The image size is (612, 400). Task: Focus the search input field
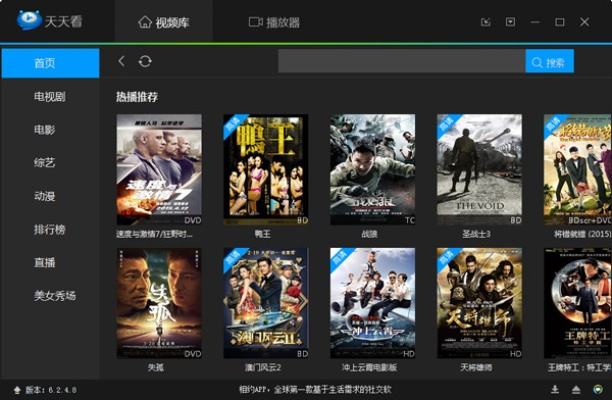coord(402,61)
